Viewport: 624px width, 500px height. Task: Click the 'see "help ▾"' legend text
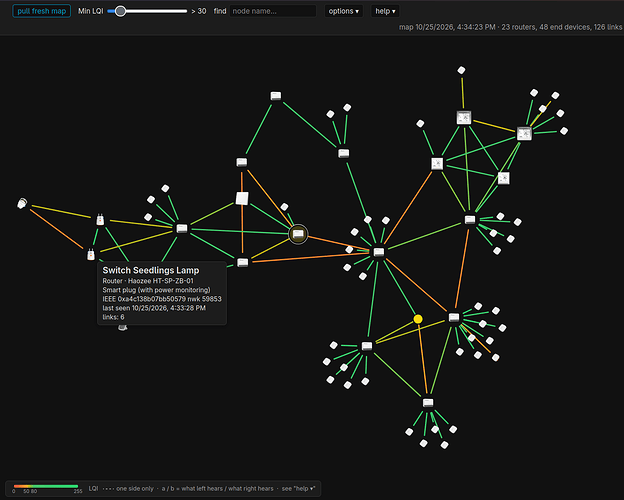pyautogui.click(x=298, y=488)
